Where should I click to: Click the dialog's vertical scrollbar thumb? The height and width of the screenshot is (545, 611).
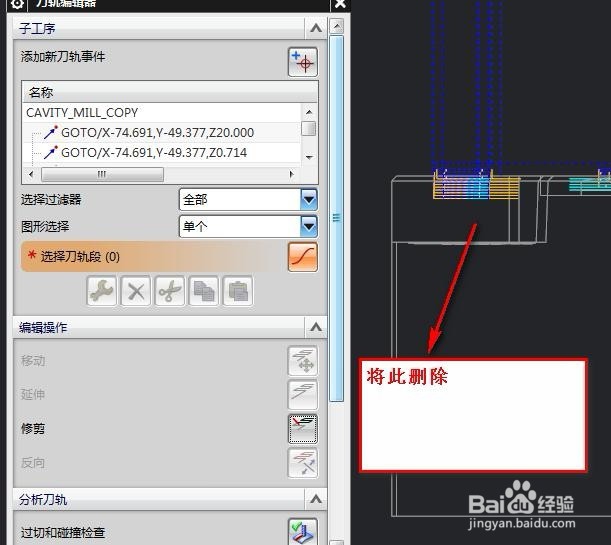[x=336, y=218]
